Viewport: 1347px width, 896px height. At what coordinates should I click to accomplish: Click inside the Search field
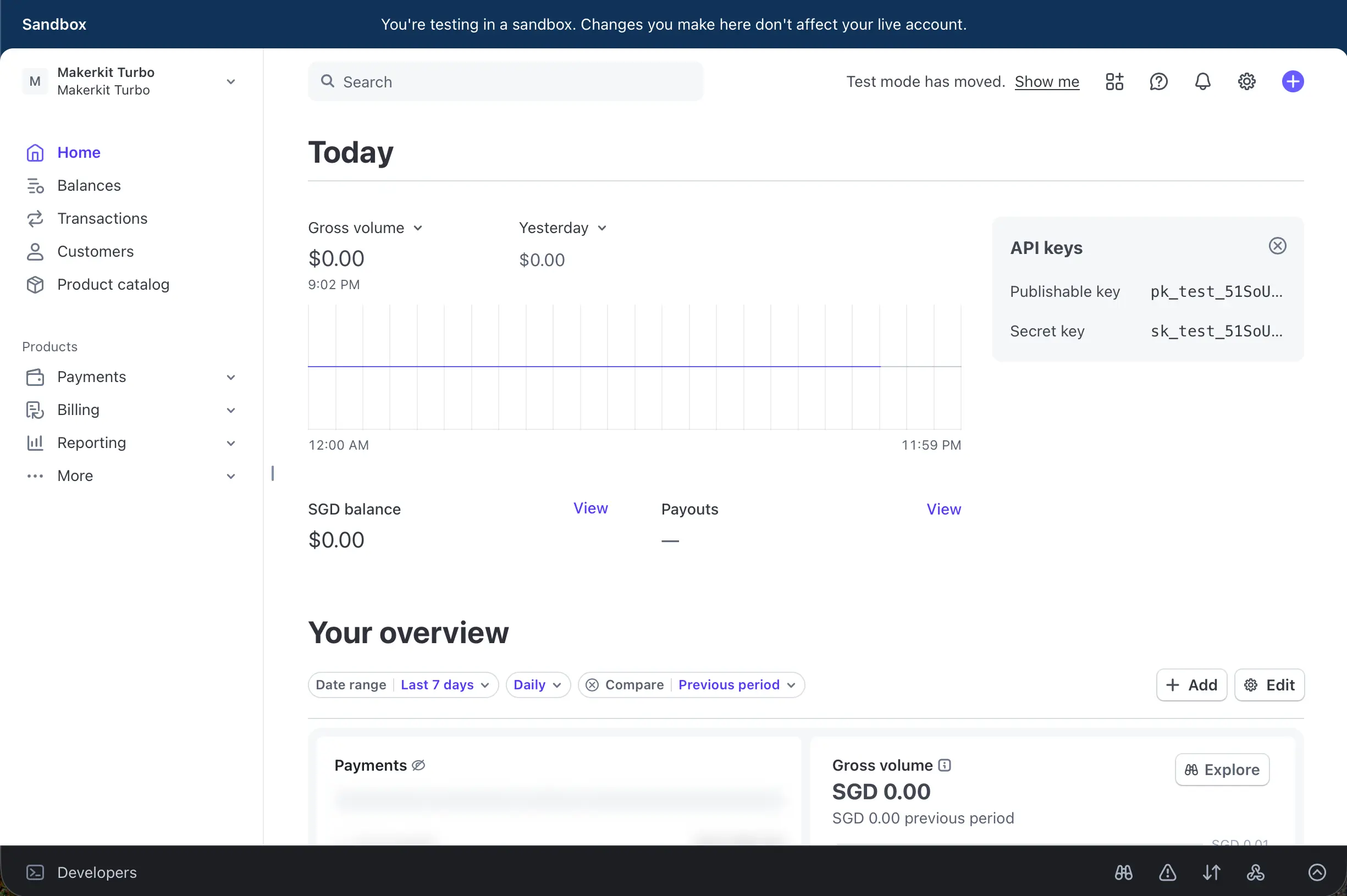[505, 81]
